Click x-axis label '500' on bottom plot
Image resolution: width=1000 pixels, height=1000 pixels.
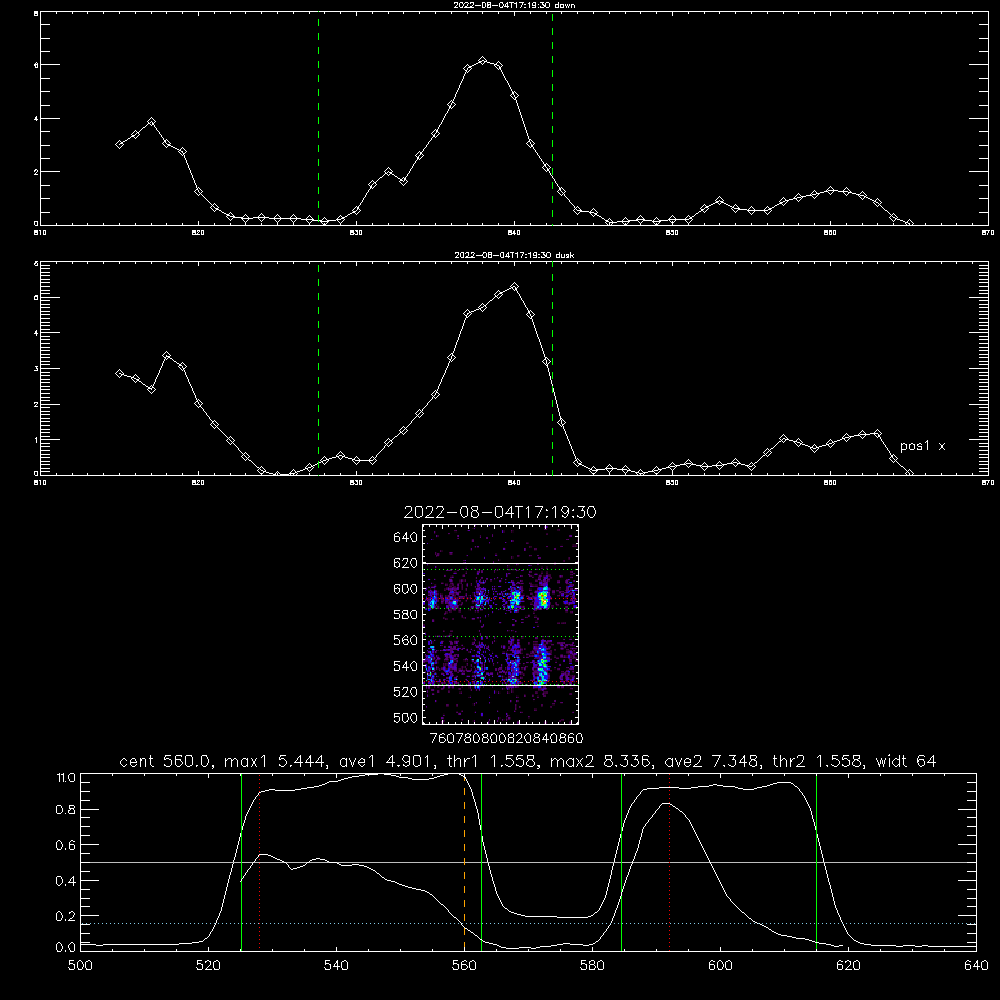[x=80, y=966]
